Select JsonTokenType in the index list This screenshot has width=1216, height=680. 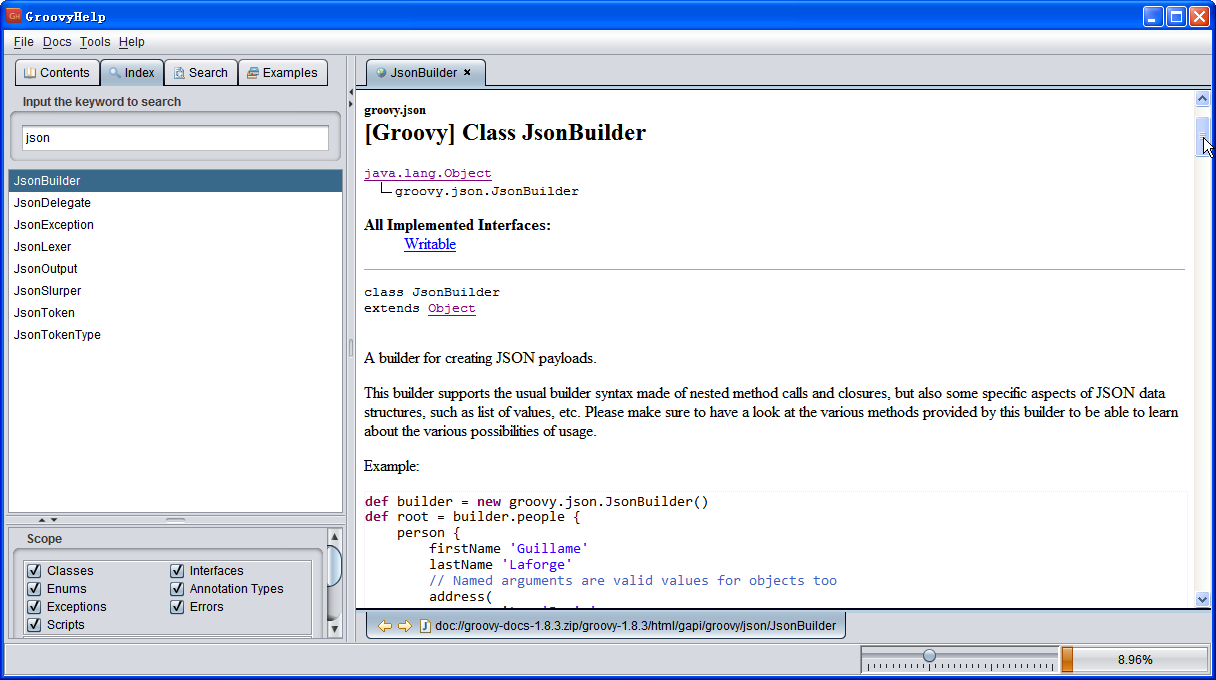(175, 335)
